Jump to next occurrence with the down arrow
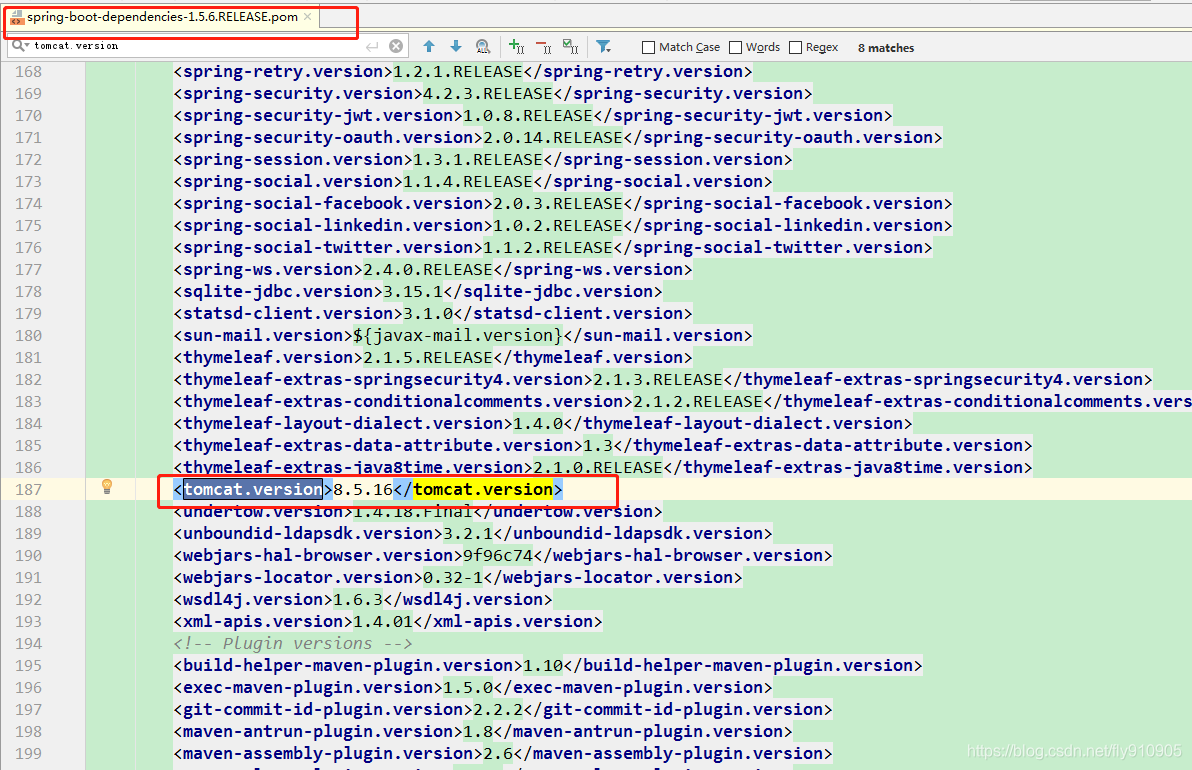The width and height of the screenshot is (1192, 770). (x=455, y=46)
